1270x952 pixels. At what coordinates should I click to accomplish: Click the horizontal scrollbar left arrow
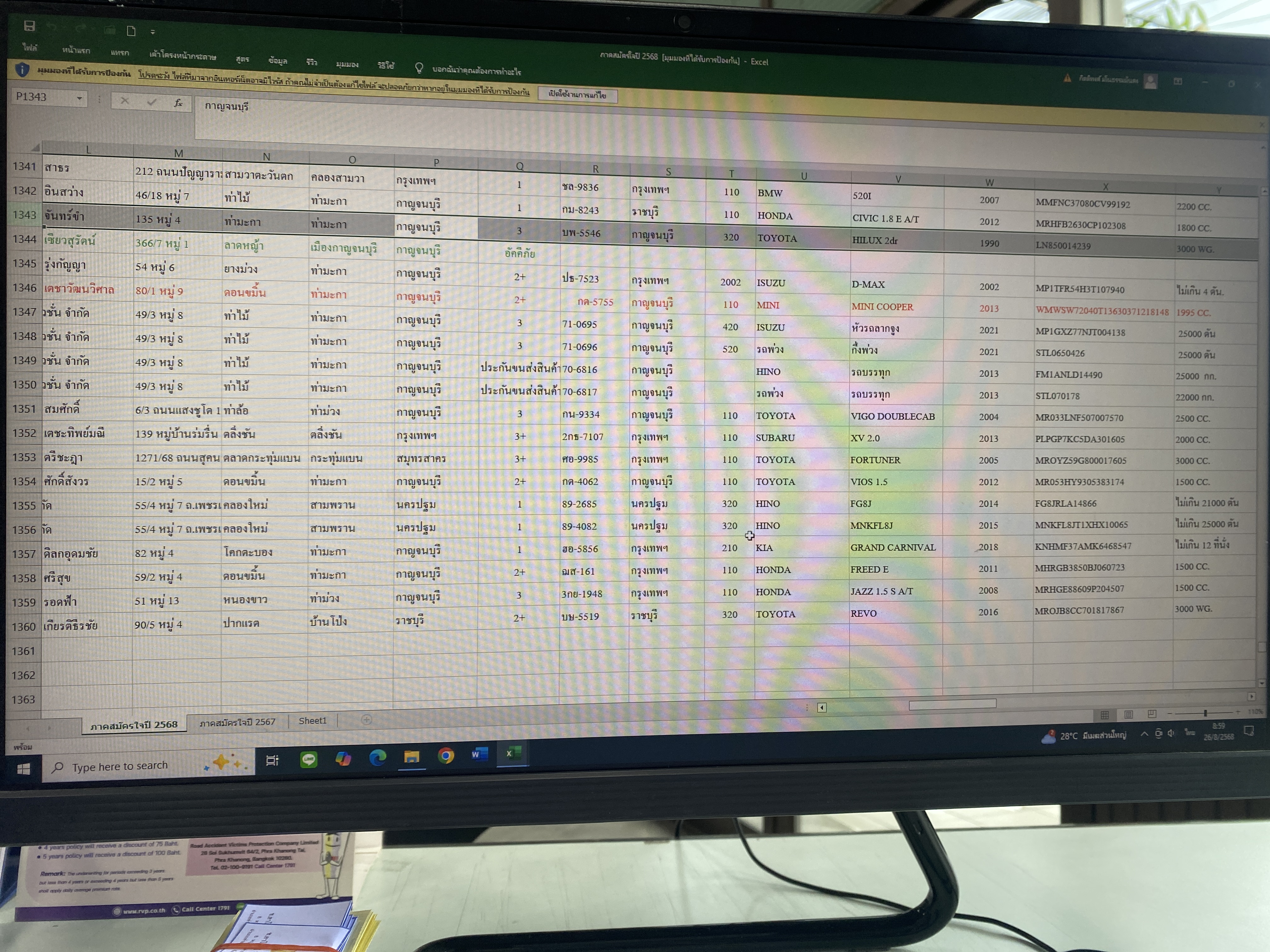point(821,707)
